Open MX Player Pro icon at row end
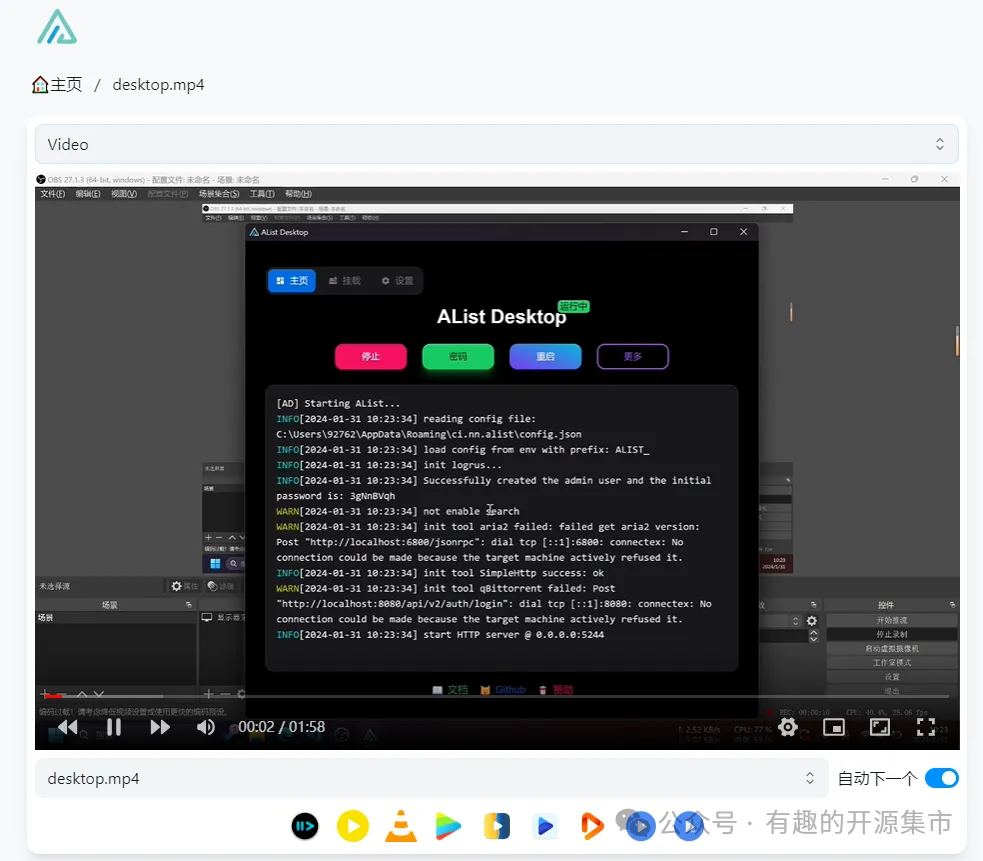 tap(688, 826)
